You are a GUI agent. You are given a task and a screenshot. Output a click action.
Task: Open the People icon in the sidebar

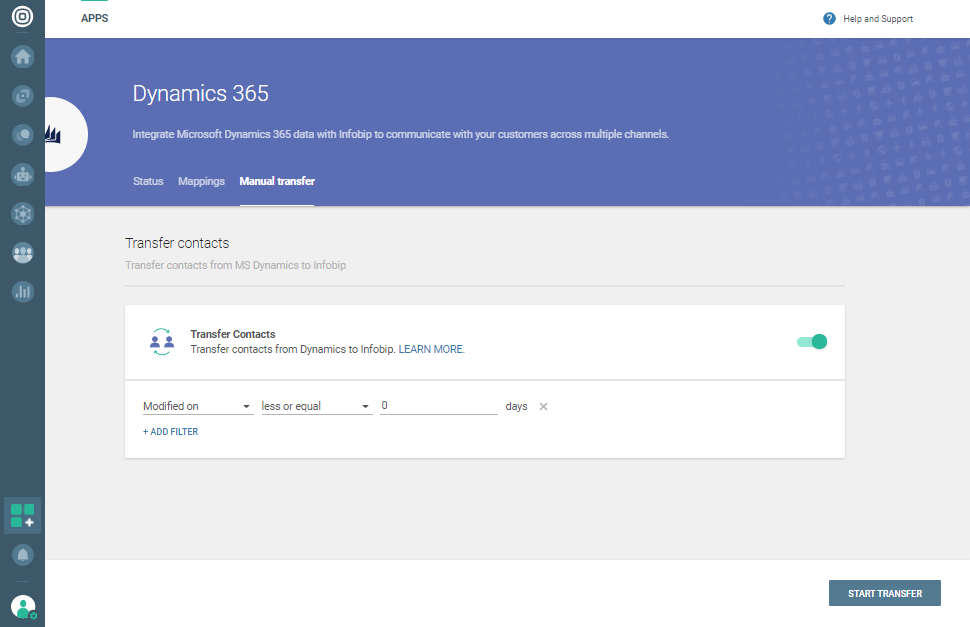pyautogui.click(x=22, y=253)
